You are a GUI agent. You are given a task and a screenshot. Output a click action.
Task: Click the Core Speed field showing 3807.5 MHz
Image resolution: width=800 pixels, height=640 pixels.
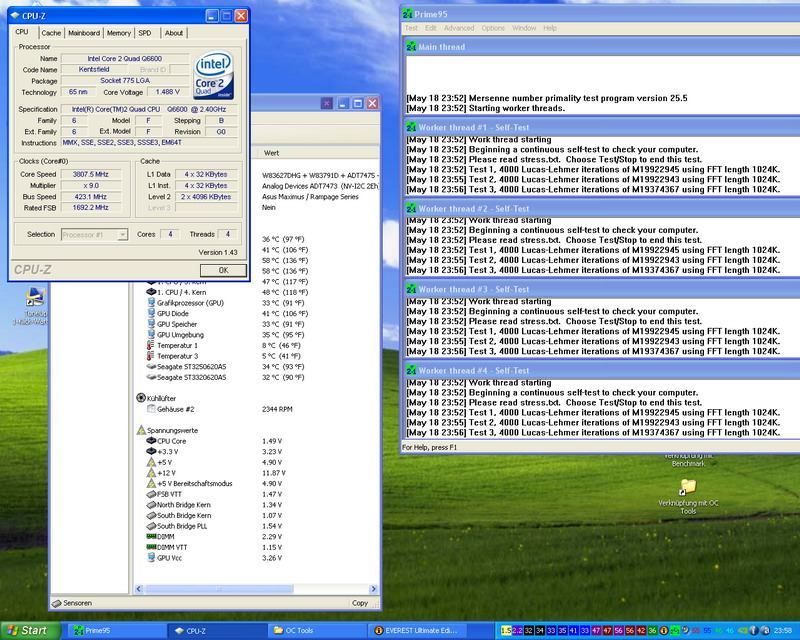[x=90, y=175]
